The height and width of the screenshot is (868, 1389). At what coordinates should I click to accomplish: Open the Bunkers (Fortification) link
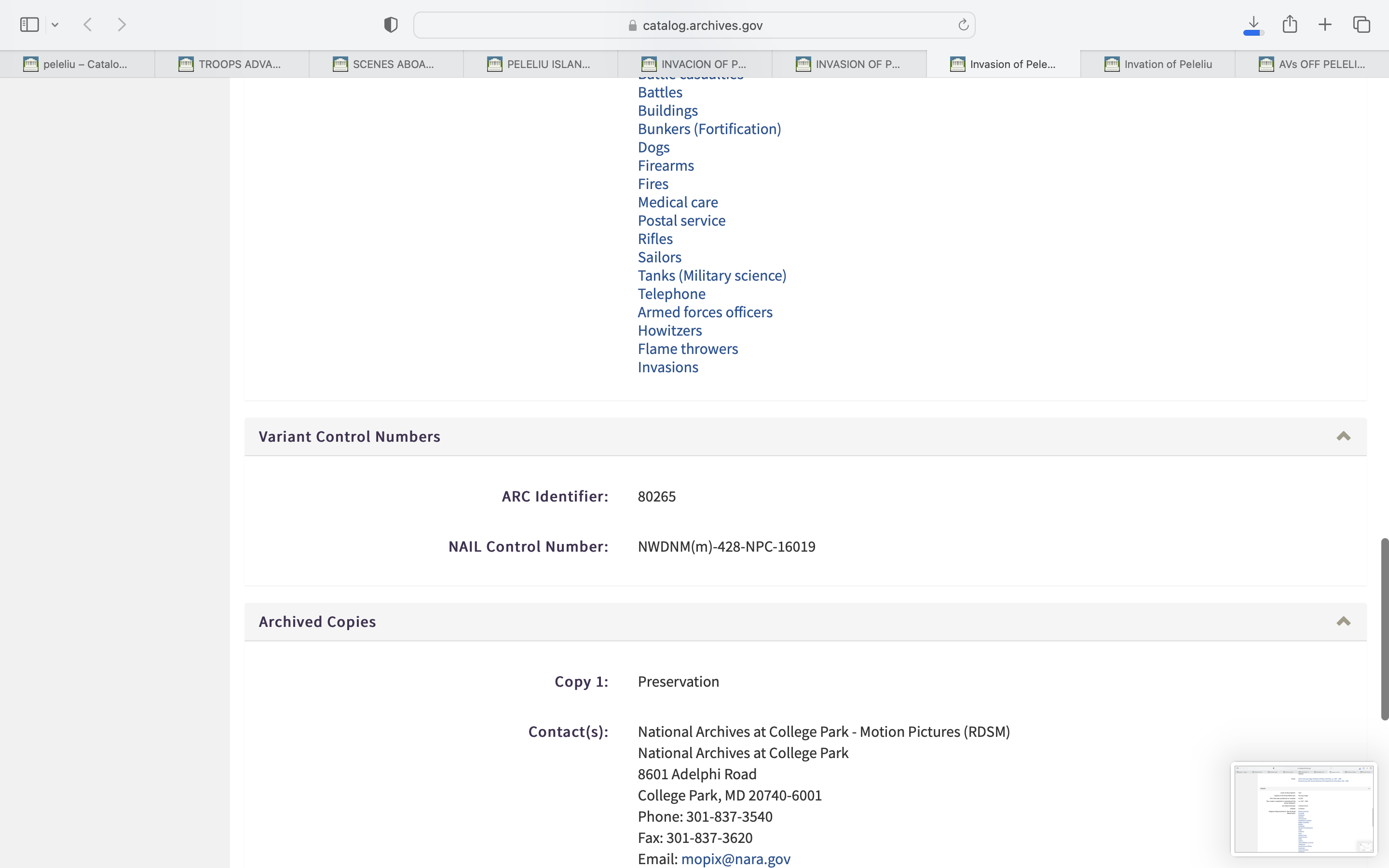pyautogui.click(x=709, y=129)
